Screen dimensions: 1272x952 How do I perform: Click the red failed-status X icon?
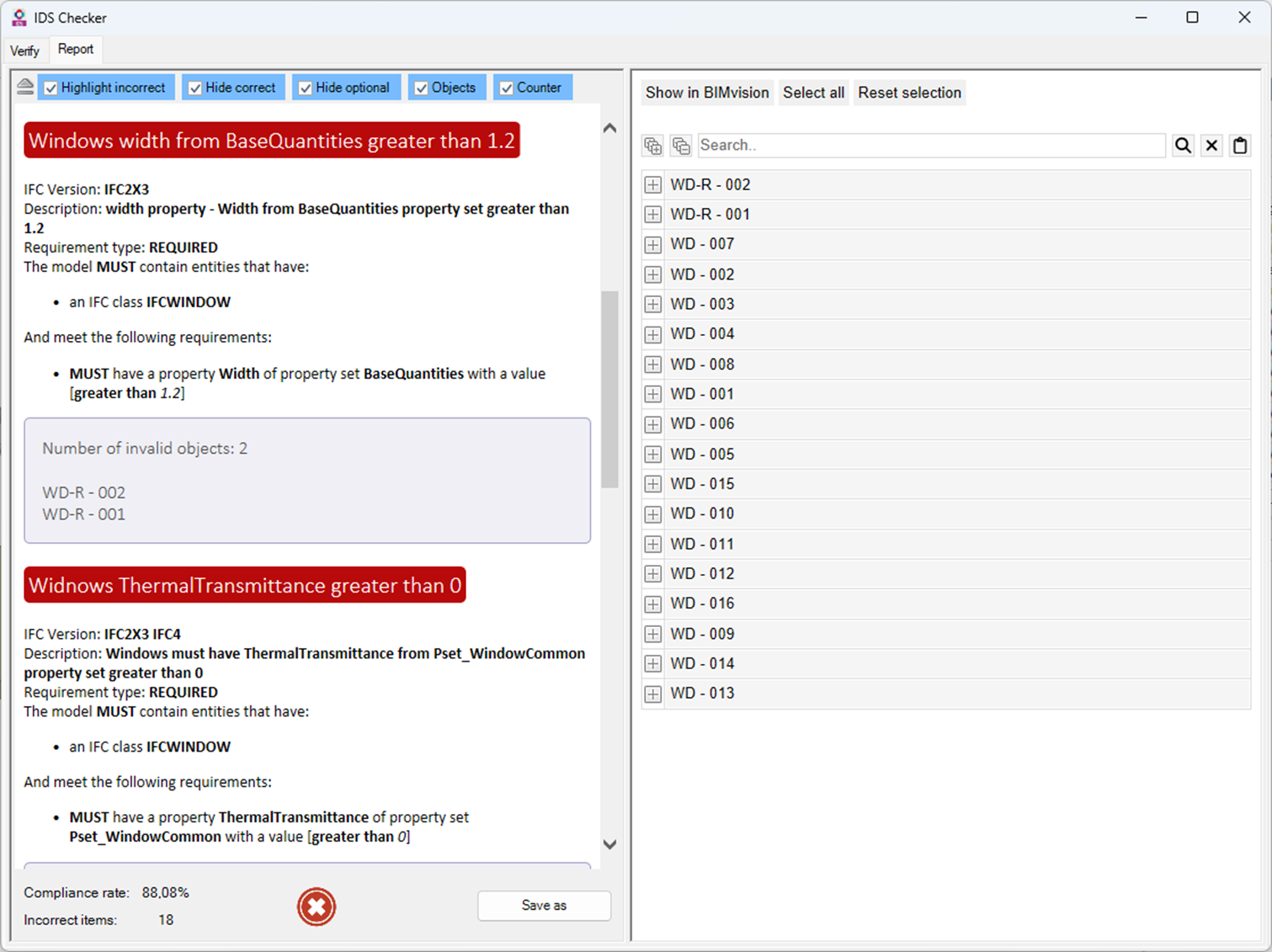coord(317,907)
